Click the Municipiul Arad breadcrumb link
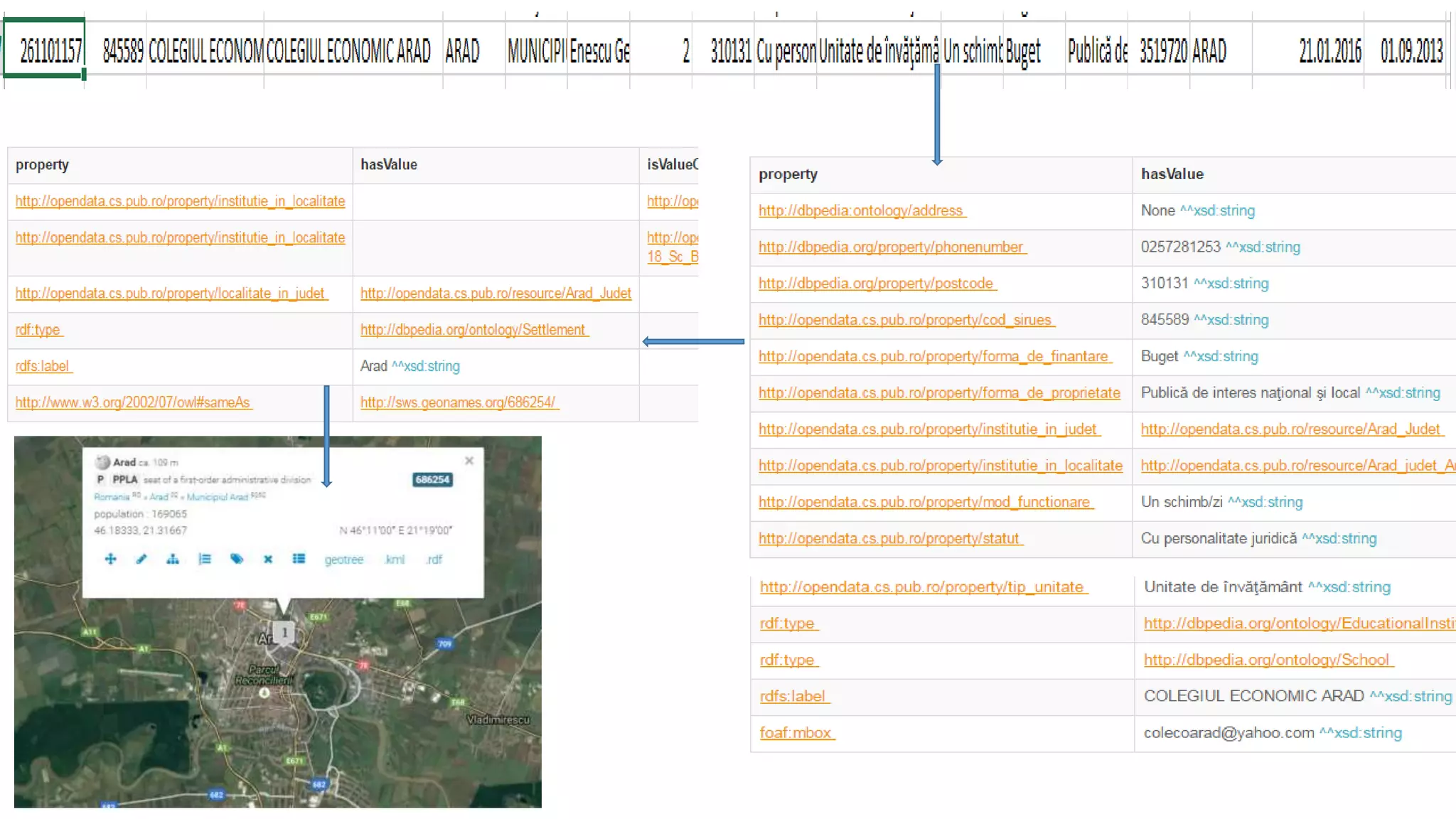The image size is (1456, 819). [218, 497]
